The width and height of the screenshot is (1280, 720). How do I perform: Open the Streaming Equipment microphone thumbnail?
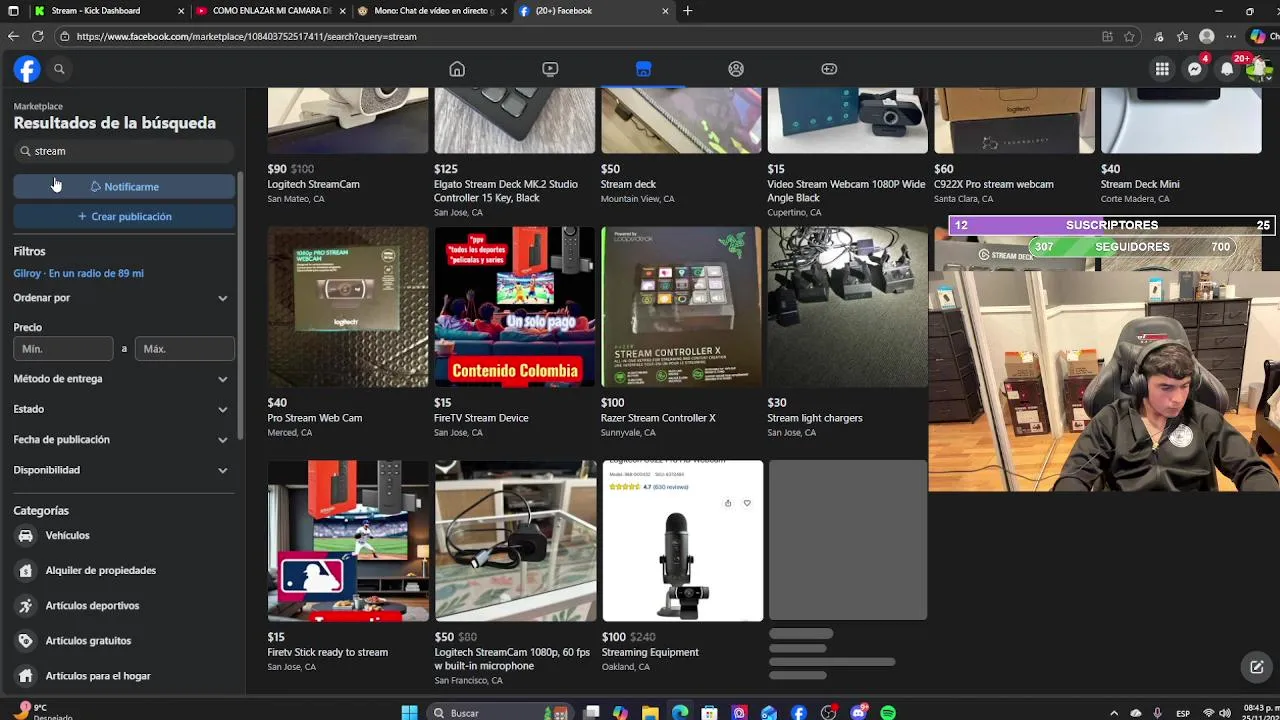681,541
